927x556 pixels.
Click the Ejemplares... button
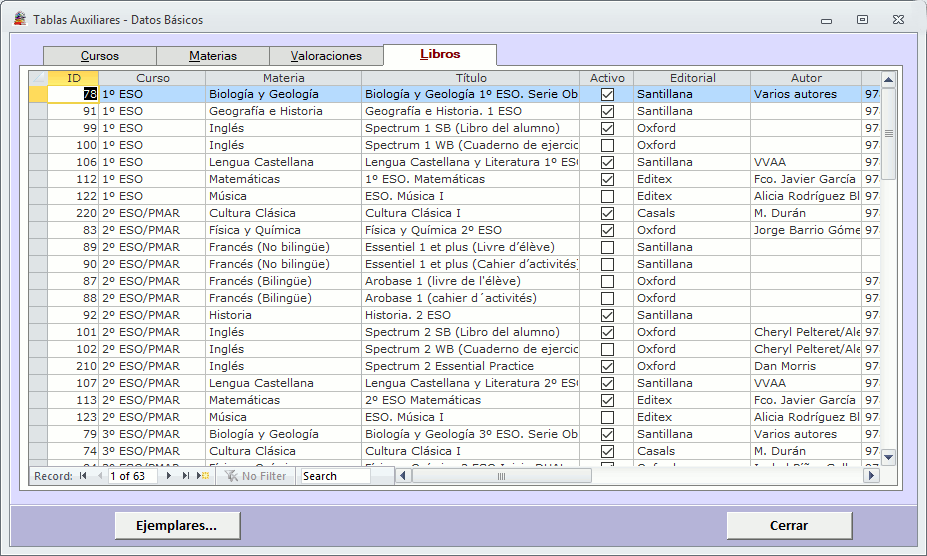click(x=178, y=525)
